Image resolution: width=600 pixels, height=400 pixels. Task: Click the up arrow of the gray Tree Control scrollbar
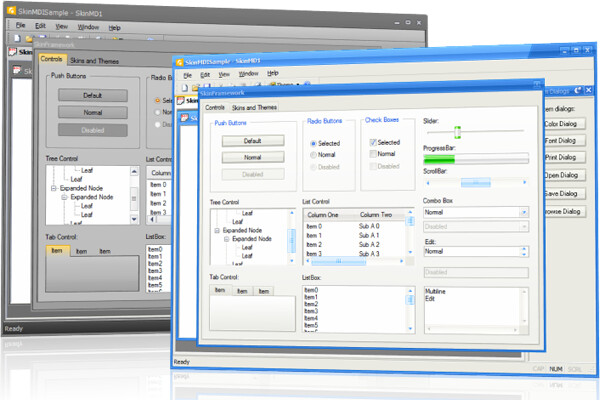click(134, 171)
